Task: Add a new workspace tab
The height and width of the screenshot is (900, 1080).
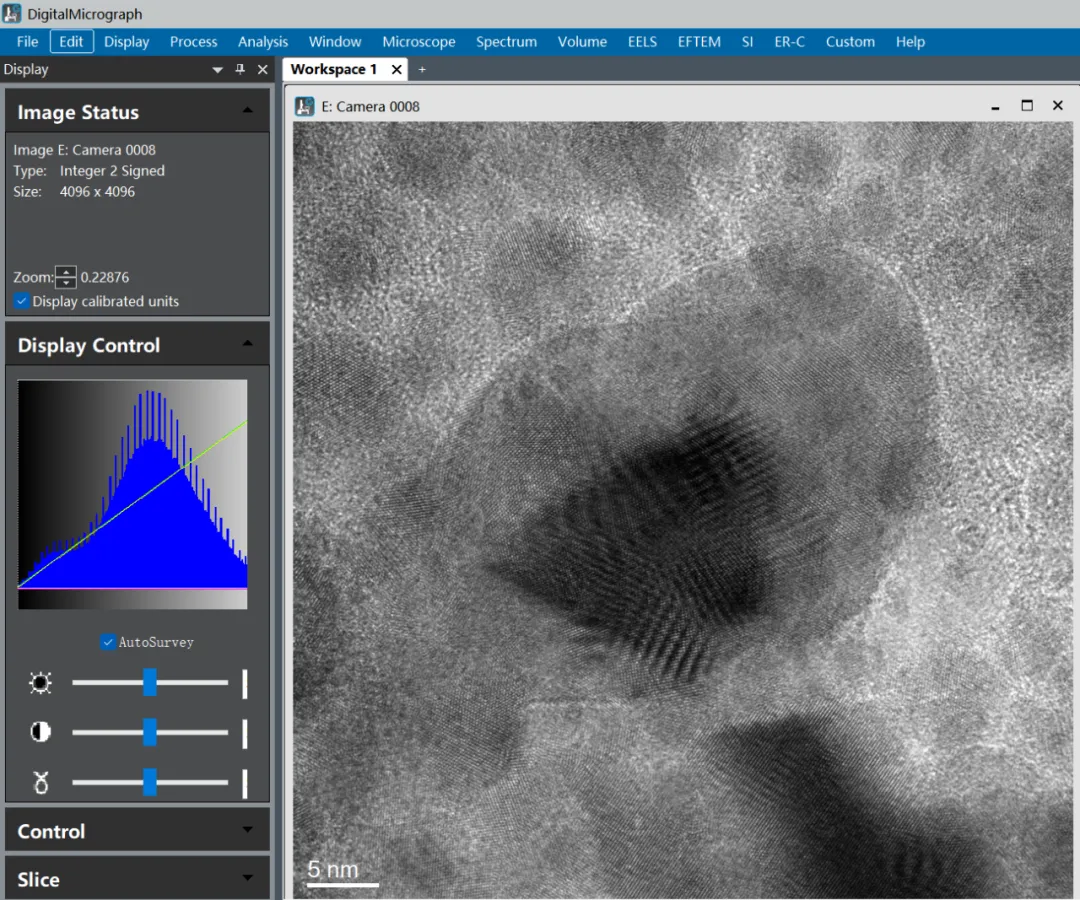Action: 422,69
